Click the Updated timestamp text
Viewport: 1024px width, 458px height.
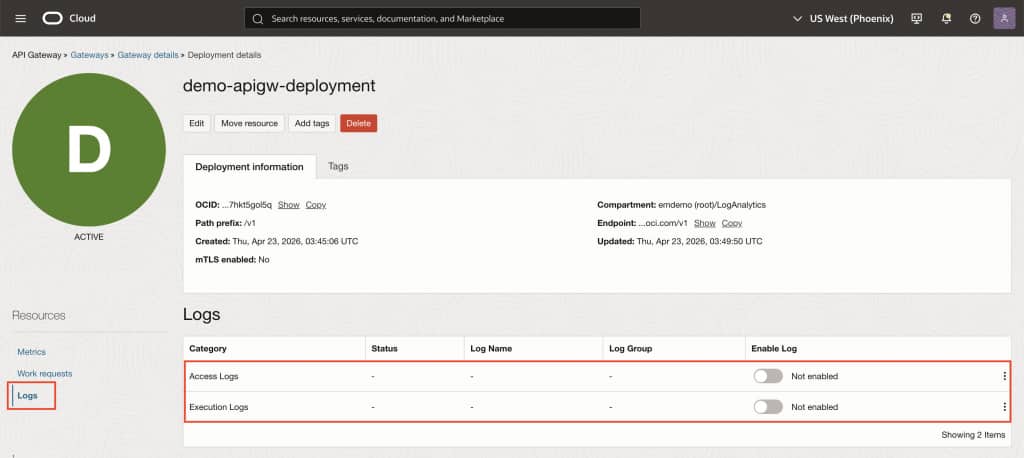point(699,241)
